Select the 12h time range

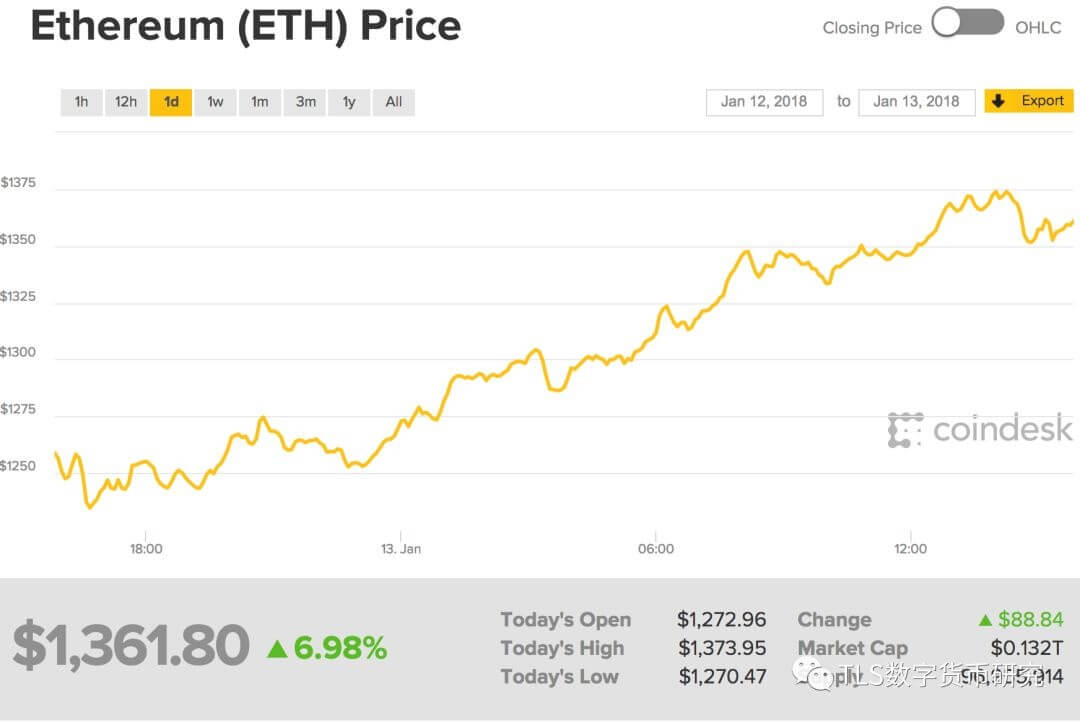pyautogui.click(x=126, y=102)
